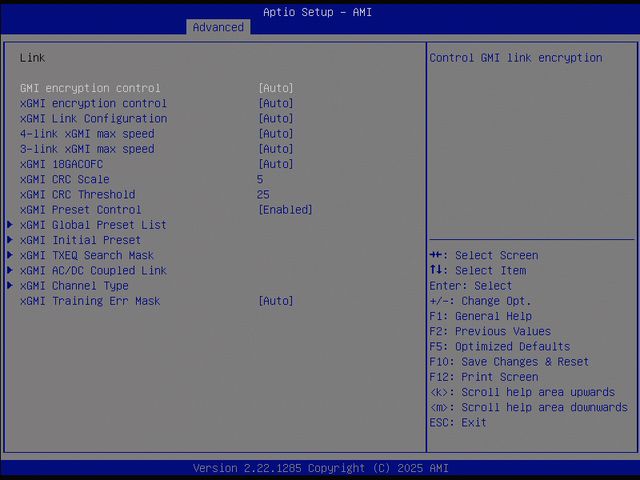Click arrow beside xGMI Channel Type

tap(10, 285)
